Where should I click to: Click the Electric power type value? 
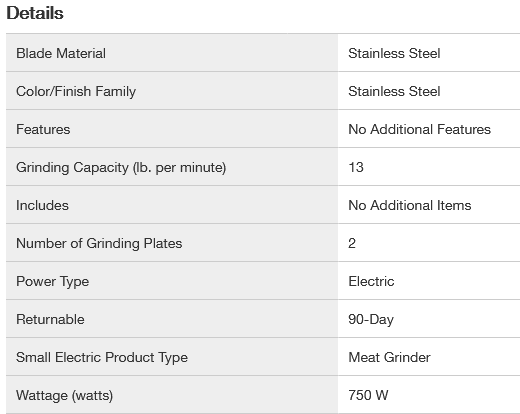[371, 281]
